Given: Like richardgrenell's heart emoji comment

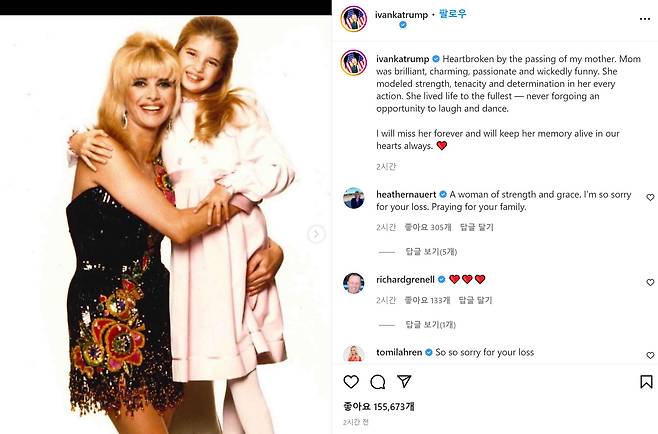Looking at the screenshot, I should (x=650, y=282).
